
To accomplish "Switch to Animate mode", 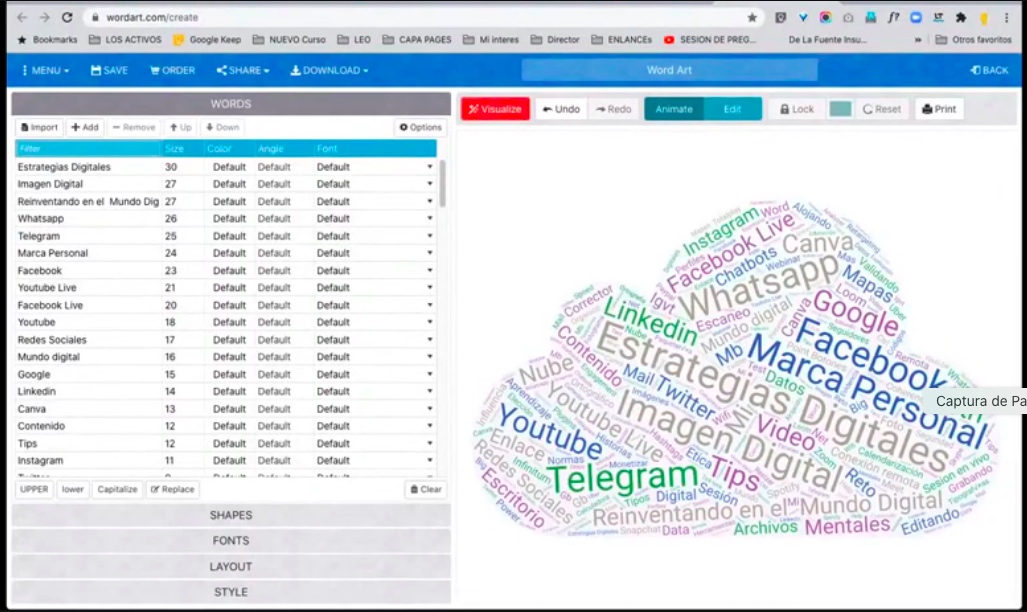I will point(673,109).
